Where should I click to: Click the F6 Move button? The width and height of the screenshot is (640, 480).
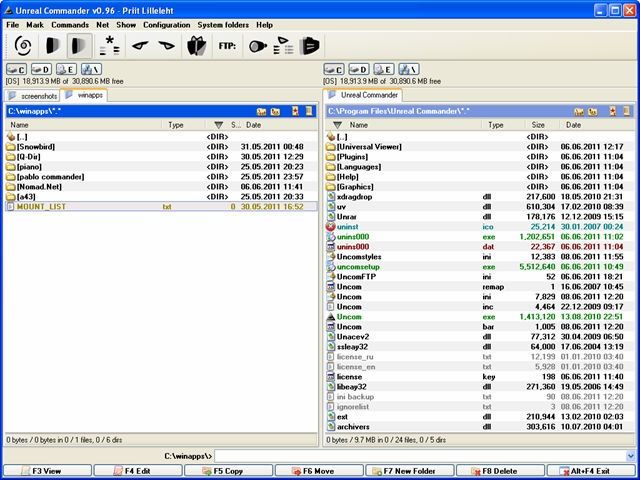pos(319,471)
